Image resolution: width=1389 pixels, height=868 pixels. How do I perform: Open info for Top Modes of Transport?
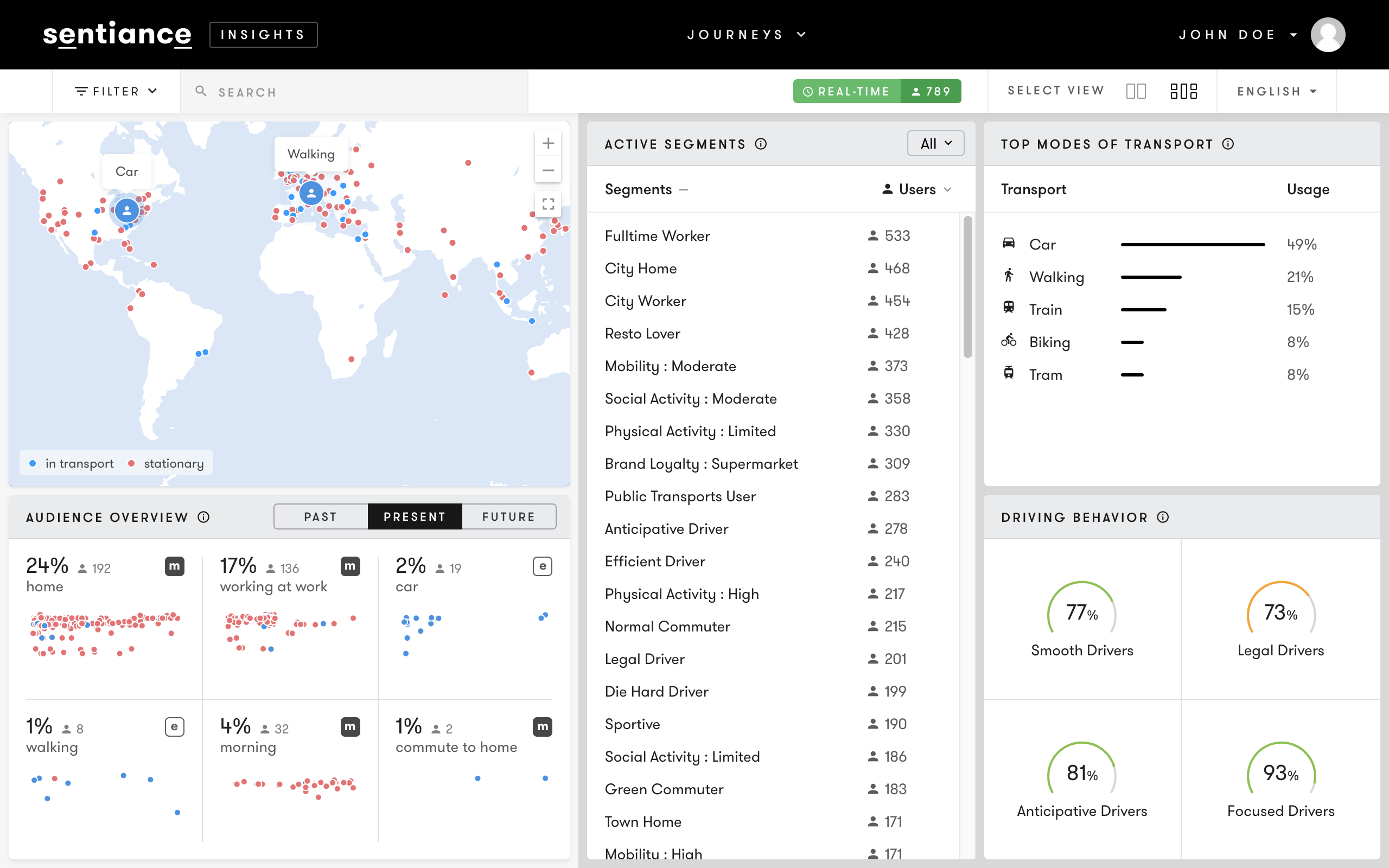pos(1228,144)
